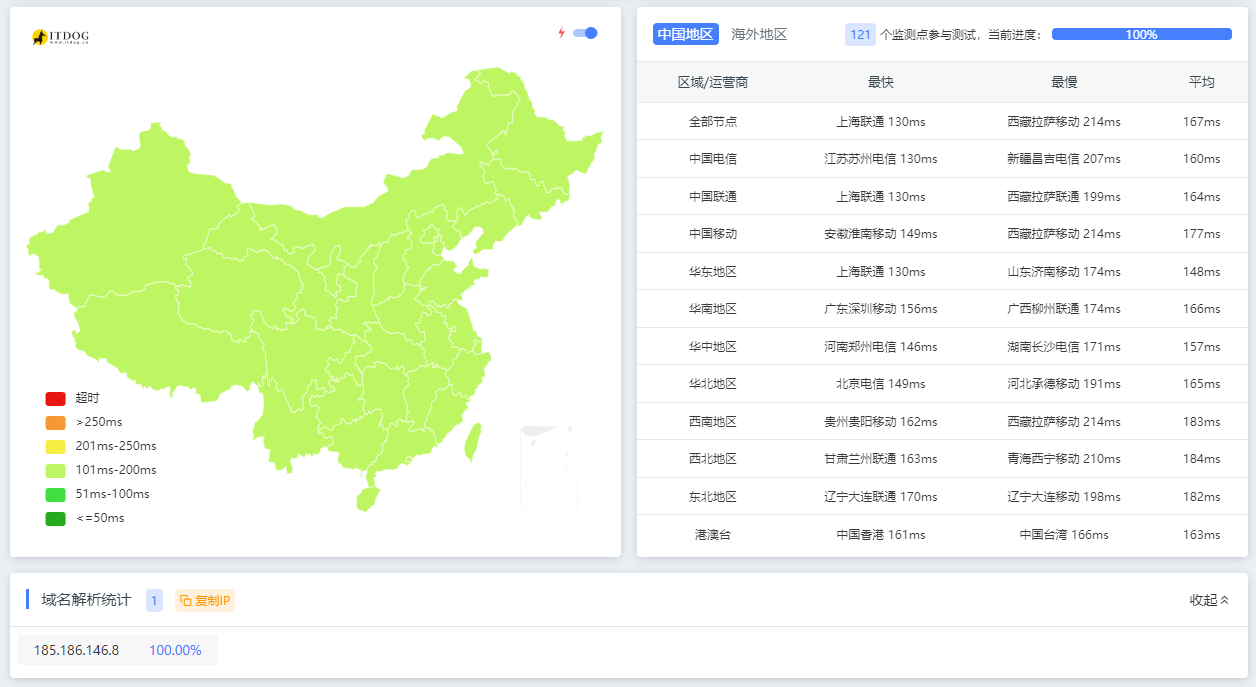Click the 复制IP button
The image size is (1256, 687).
(205, 600)
